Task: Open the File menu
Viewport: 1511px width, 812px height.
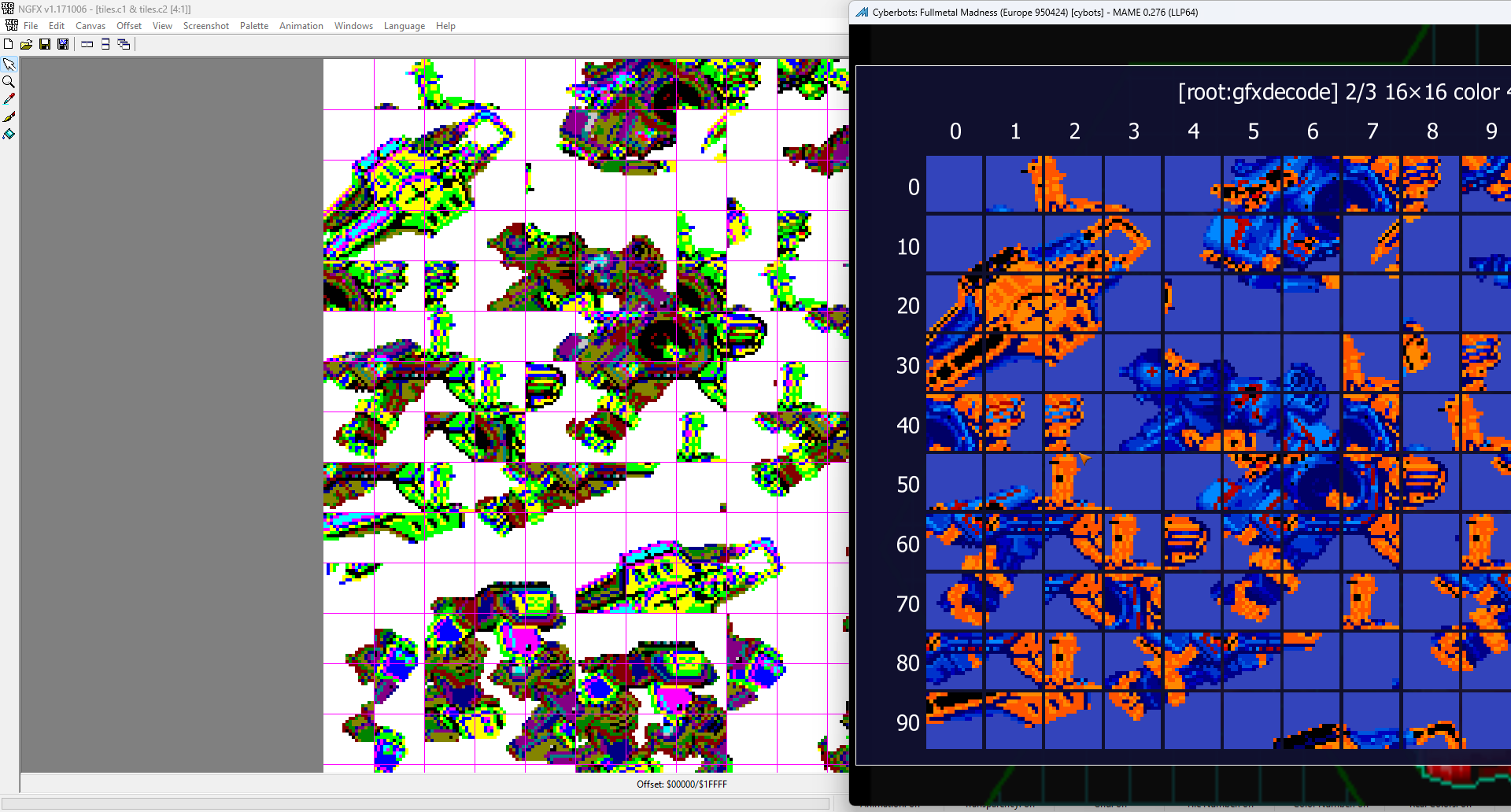Action: tap(31, 26)
